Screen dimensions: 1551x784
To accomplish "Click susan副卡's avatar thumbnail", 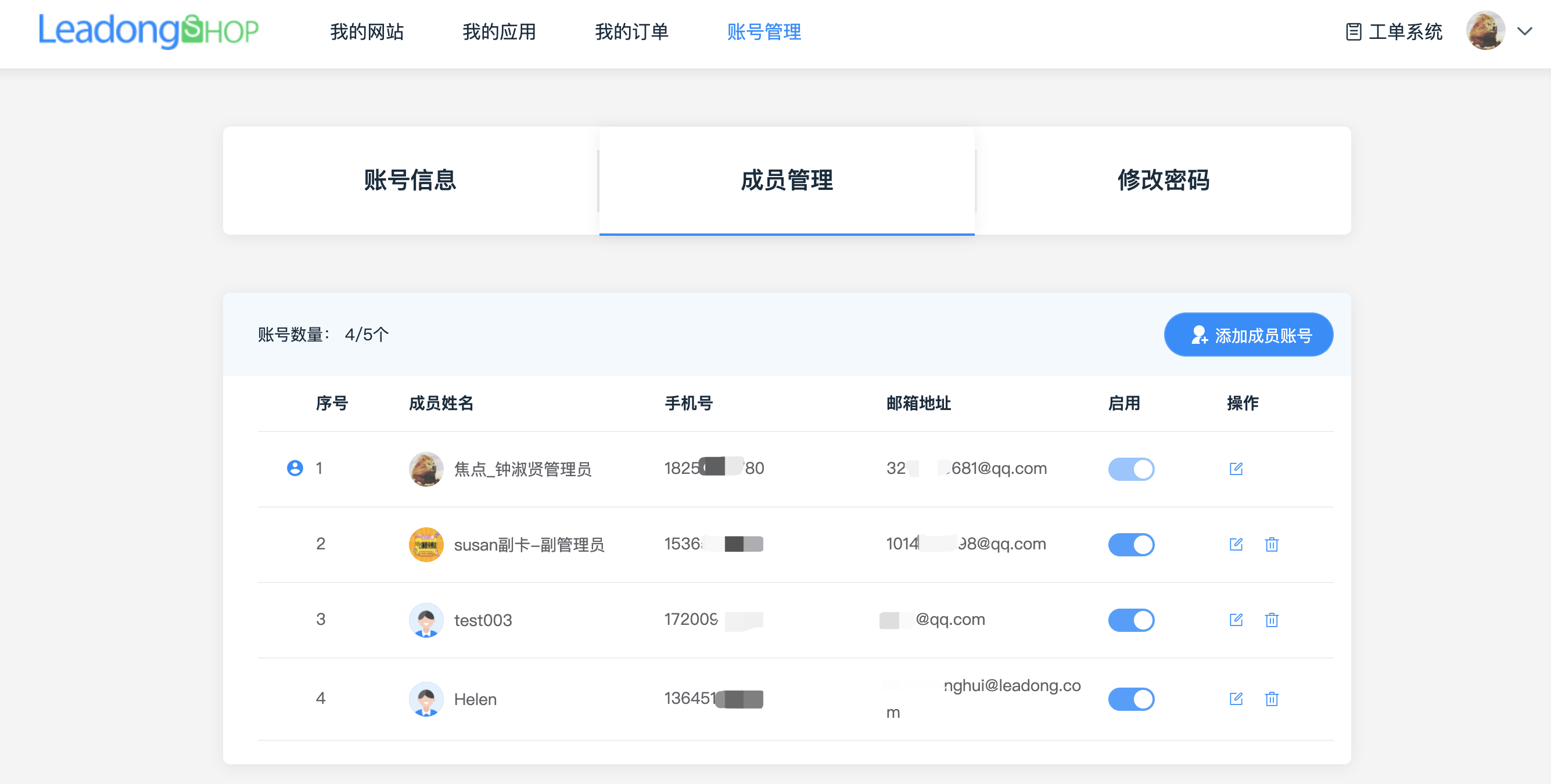I will click(x=426, y=544).
